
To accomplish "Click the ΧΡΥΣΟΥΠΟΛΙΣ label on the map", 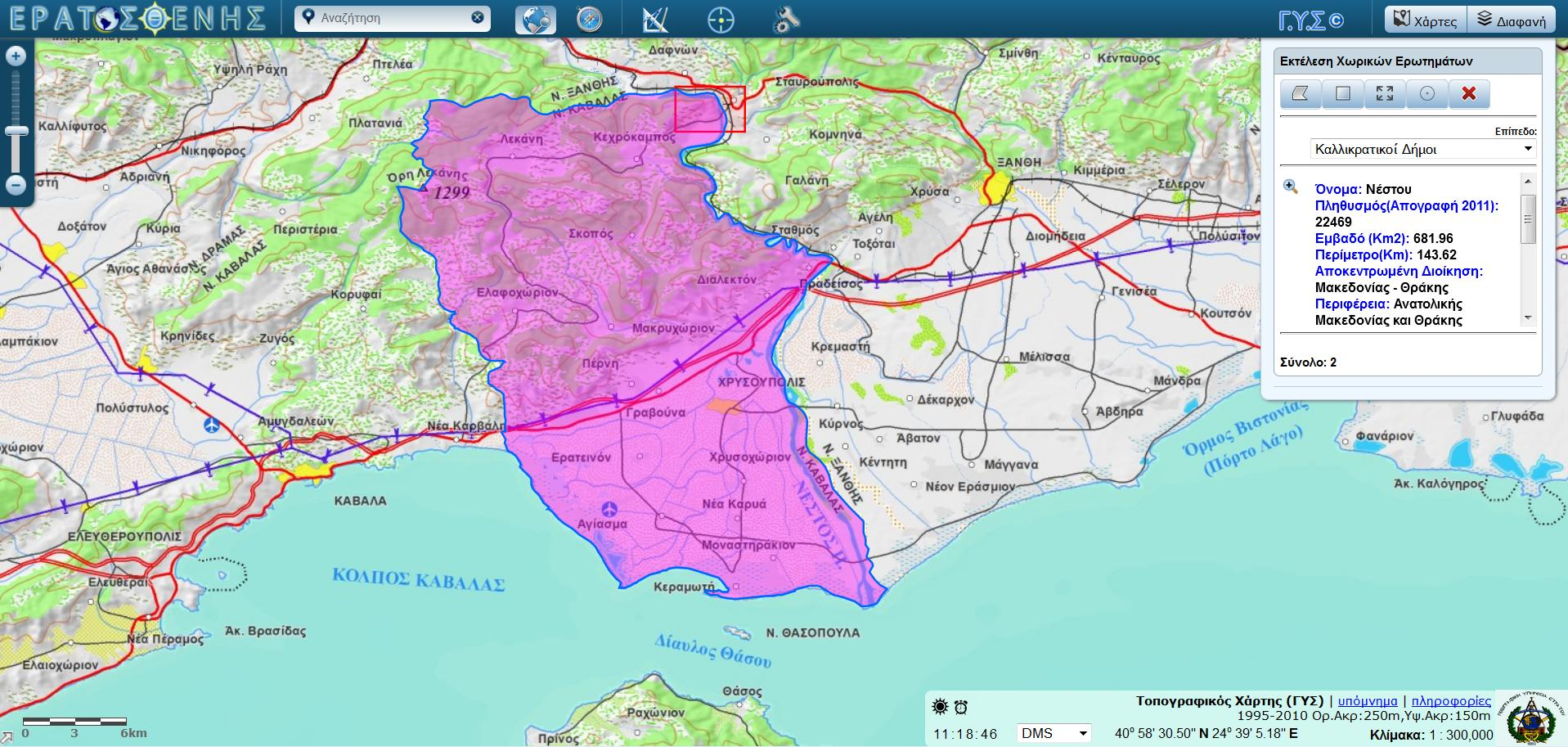I will (x=762, y=382).
